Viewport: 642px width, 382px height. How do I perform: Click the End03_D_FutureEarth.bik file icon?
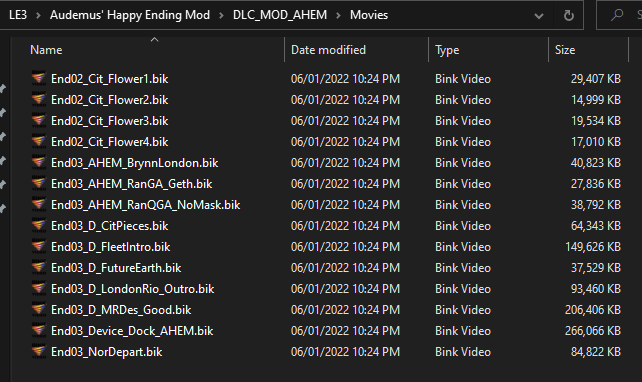38,267
